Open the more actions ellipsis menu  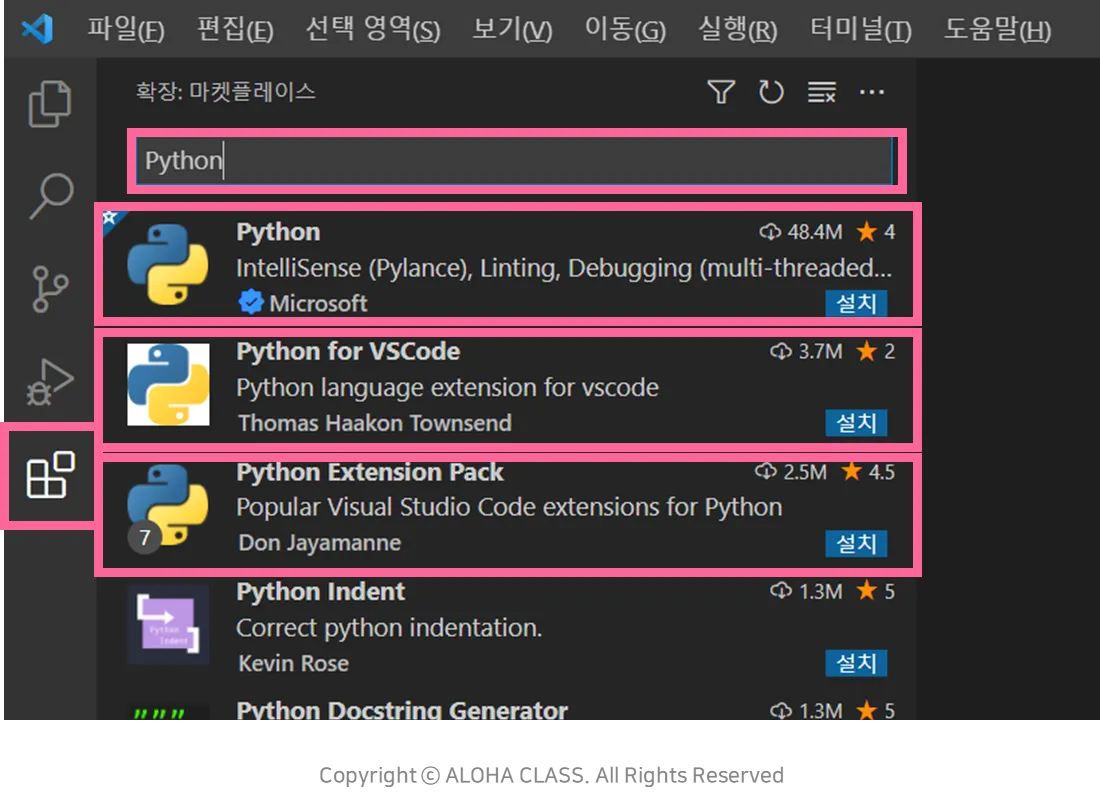[872, 92]
